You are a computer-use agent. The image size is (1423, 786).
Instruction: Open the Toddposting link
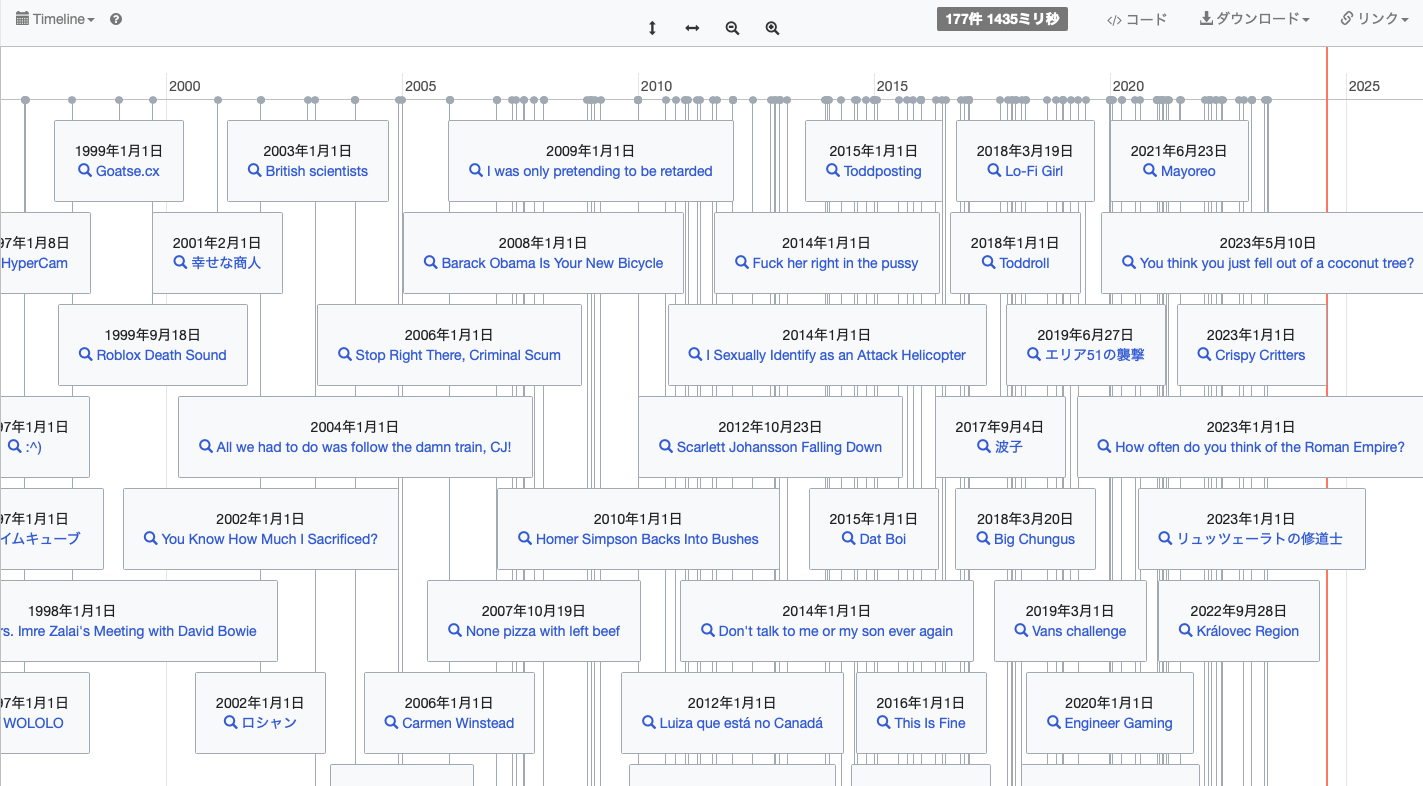[882, 171]
